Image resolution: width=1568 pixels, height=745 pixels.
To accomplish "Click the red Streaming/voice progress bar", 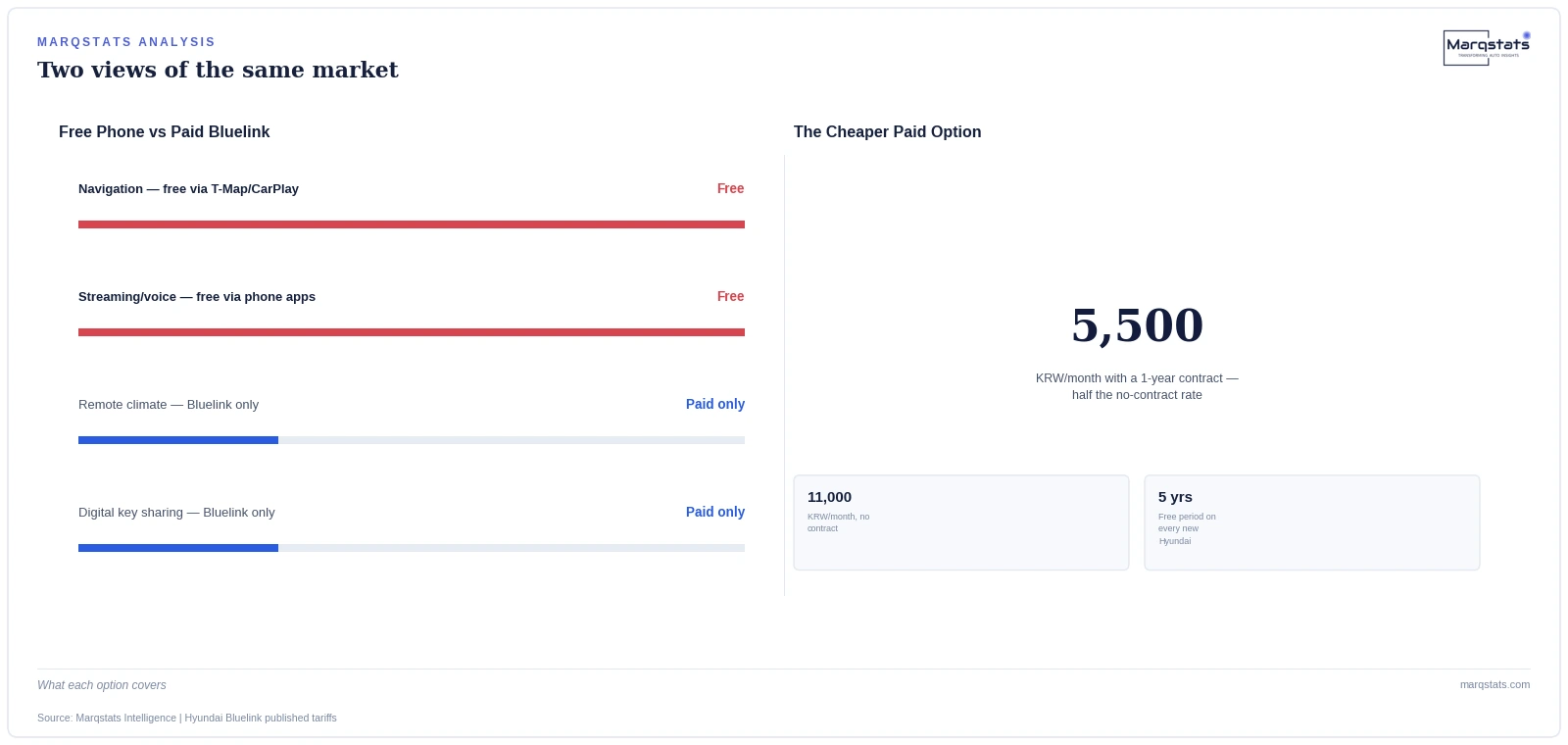I will [412, 332].
